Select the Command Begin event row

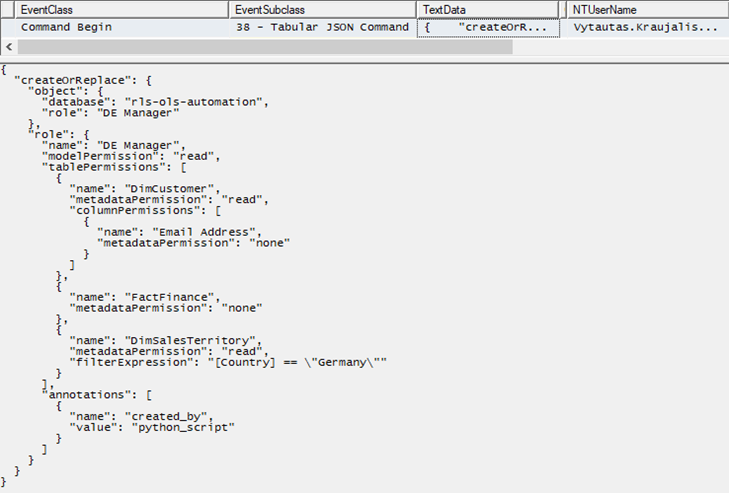[66, 27]
